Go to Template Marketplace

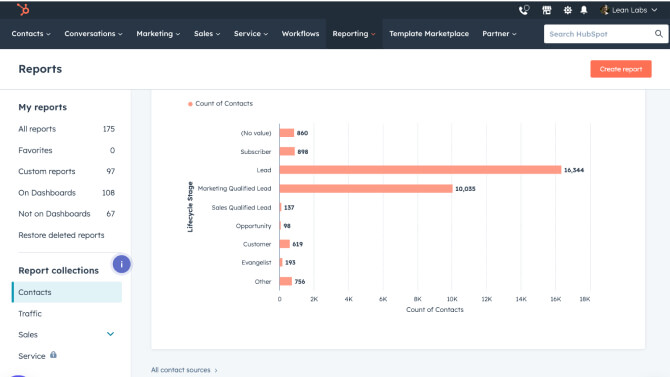tap(429, 34)
